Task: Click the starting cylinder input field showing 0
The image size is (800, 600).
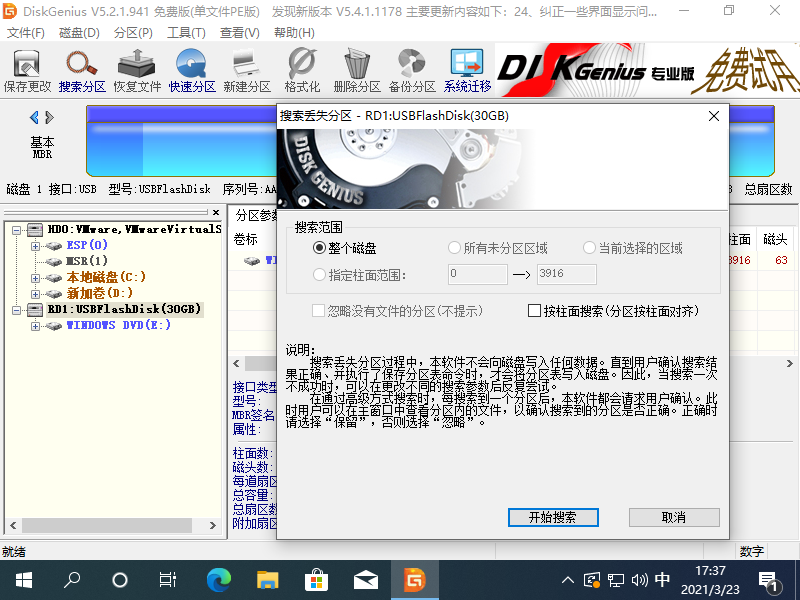Action: (477, 274)
